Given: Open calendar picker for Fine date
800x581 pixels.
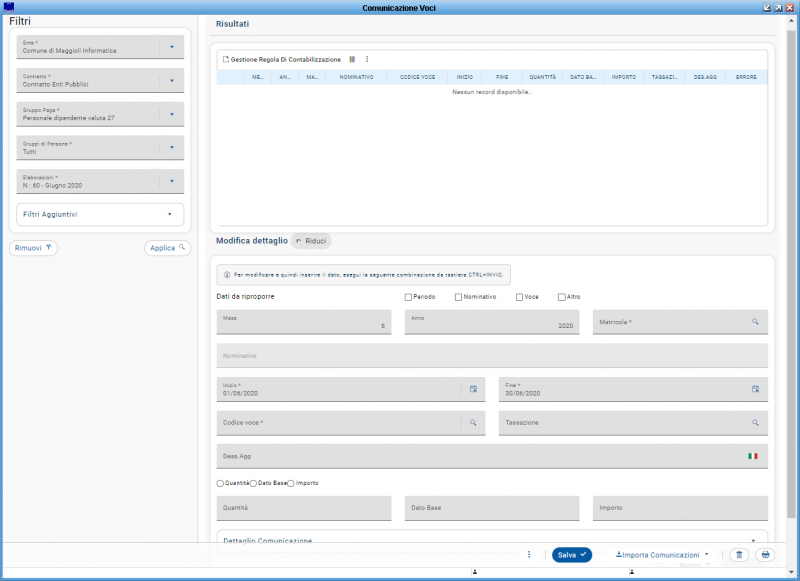Looking at the screenshot, I should point(756,389).
